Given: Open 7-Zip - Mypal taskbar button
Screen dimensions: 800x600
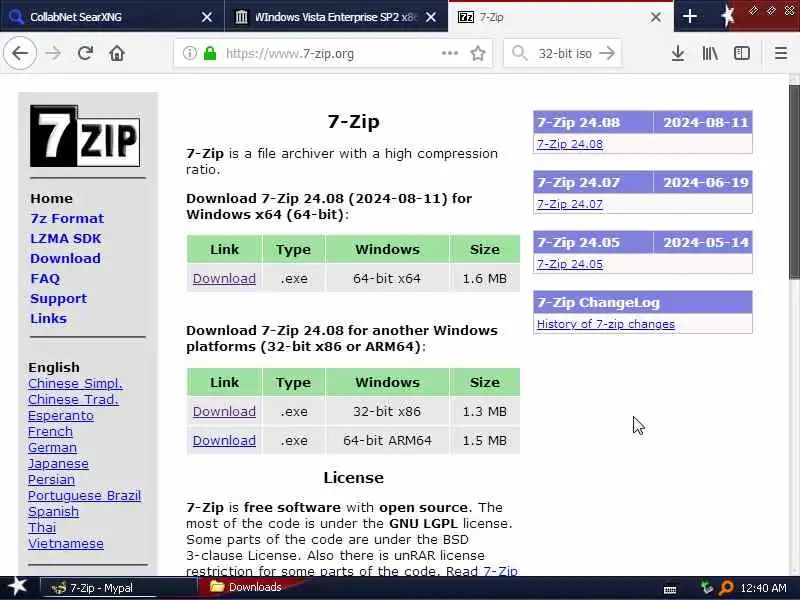Looking at the screenshot, I should click(118, 588).
